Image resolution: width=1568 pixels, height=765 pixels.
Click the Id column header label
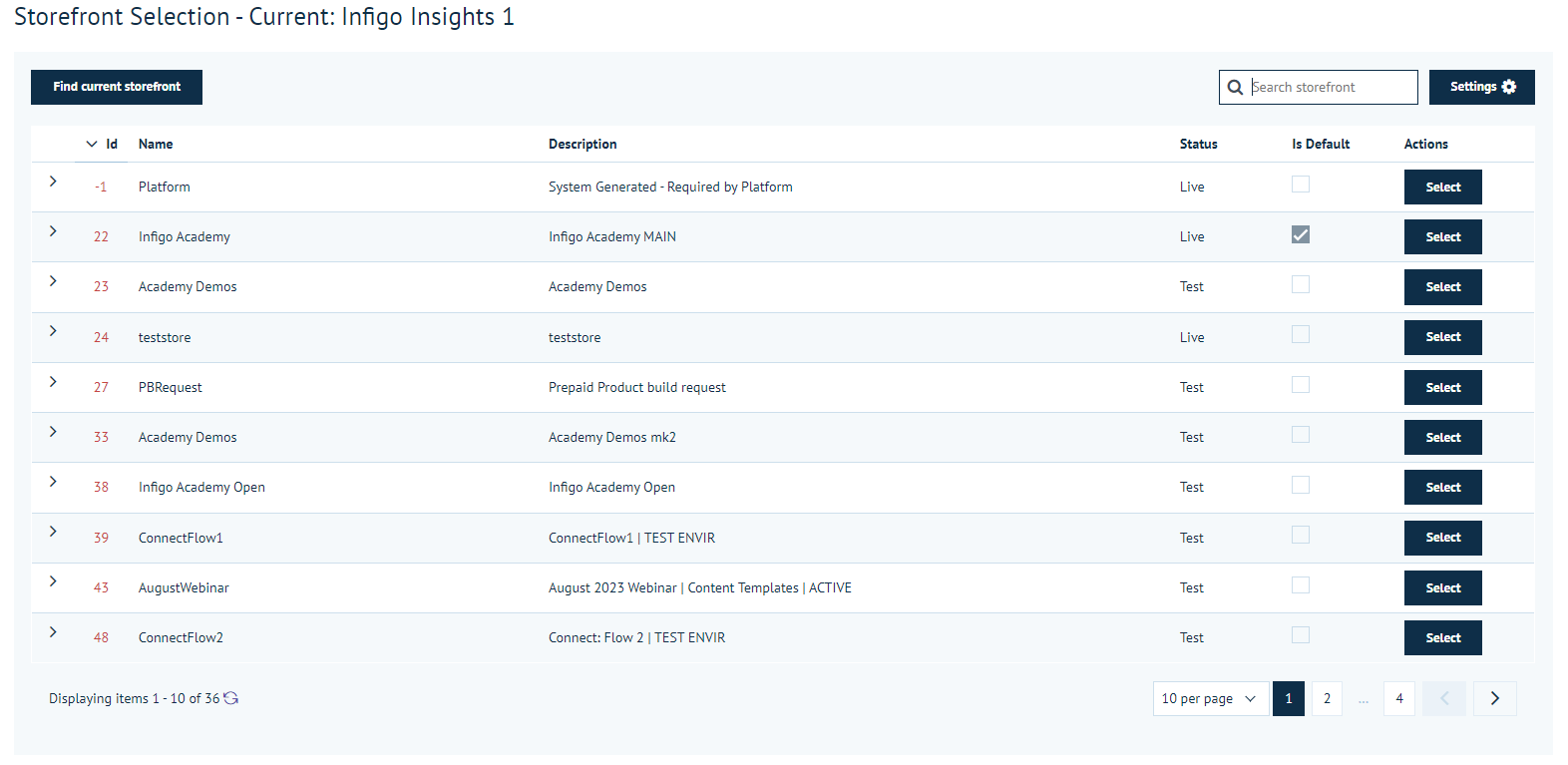(x=112, y=144)
